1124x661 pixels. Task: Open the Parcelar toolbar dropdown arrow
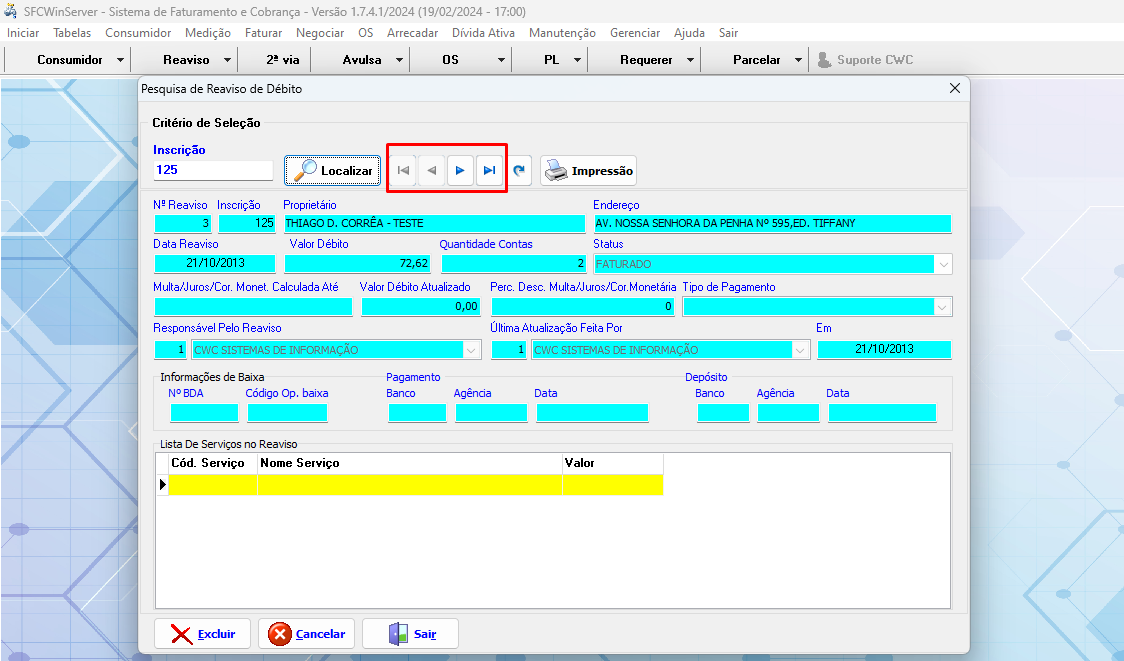click(x=798, y=60)
